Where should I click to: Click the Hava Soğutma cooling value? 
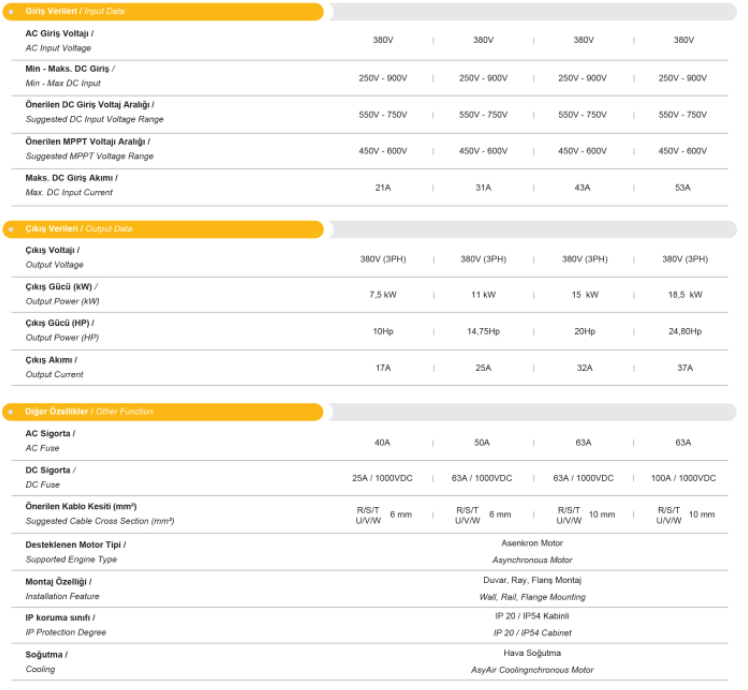(x=532, y=653)
